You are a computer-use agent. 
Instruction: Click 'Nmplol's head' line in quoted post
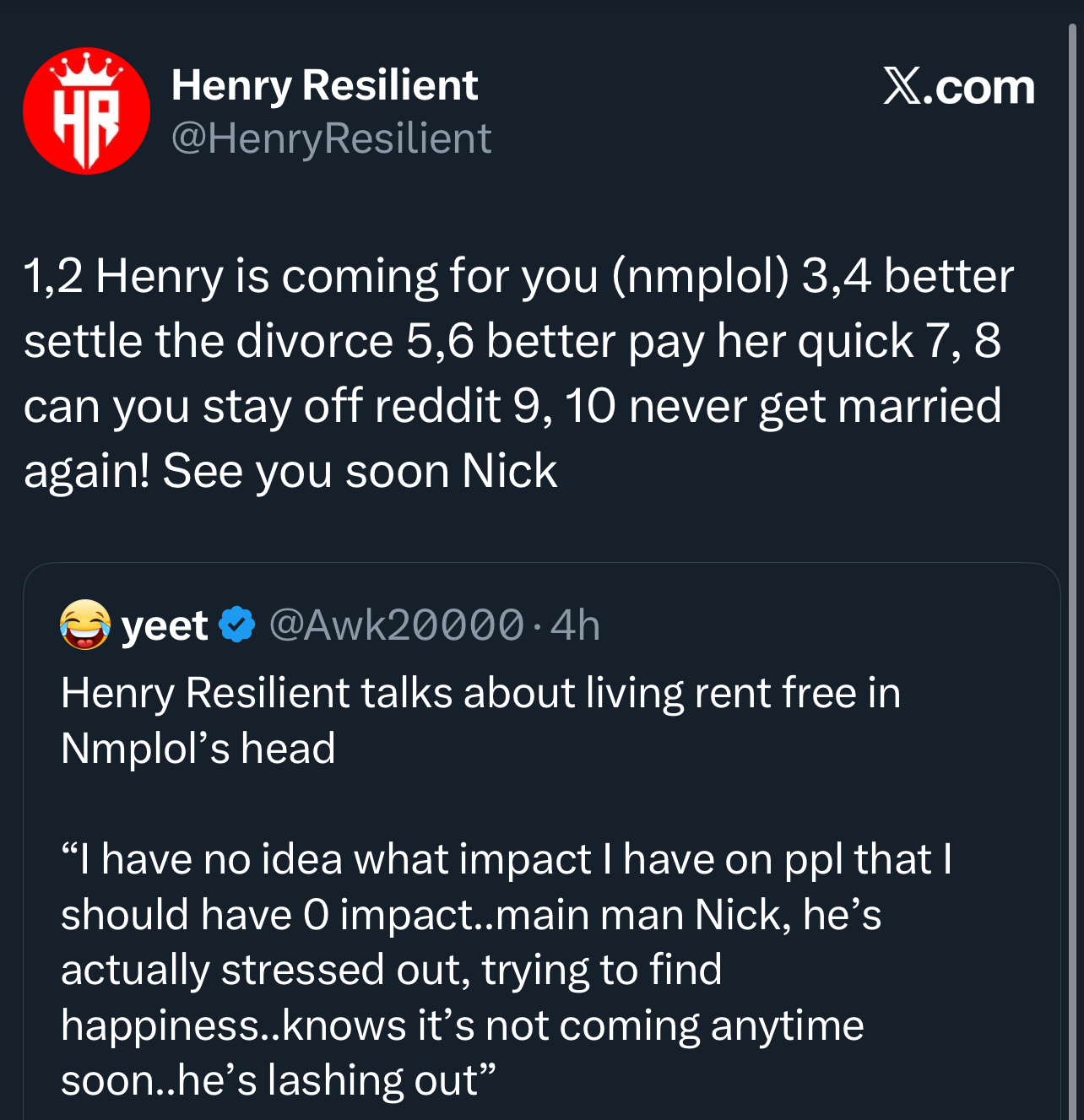click(198, 749)
